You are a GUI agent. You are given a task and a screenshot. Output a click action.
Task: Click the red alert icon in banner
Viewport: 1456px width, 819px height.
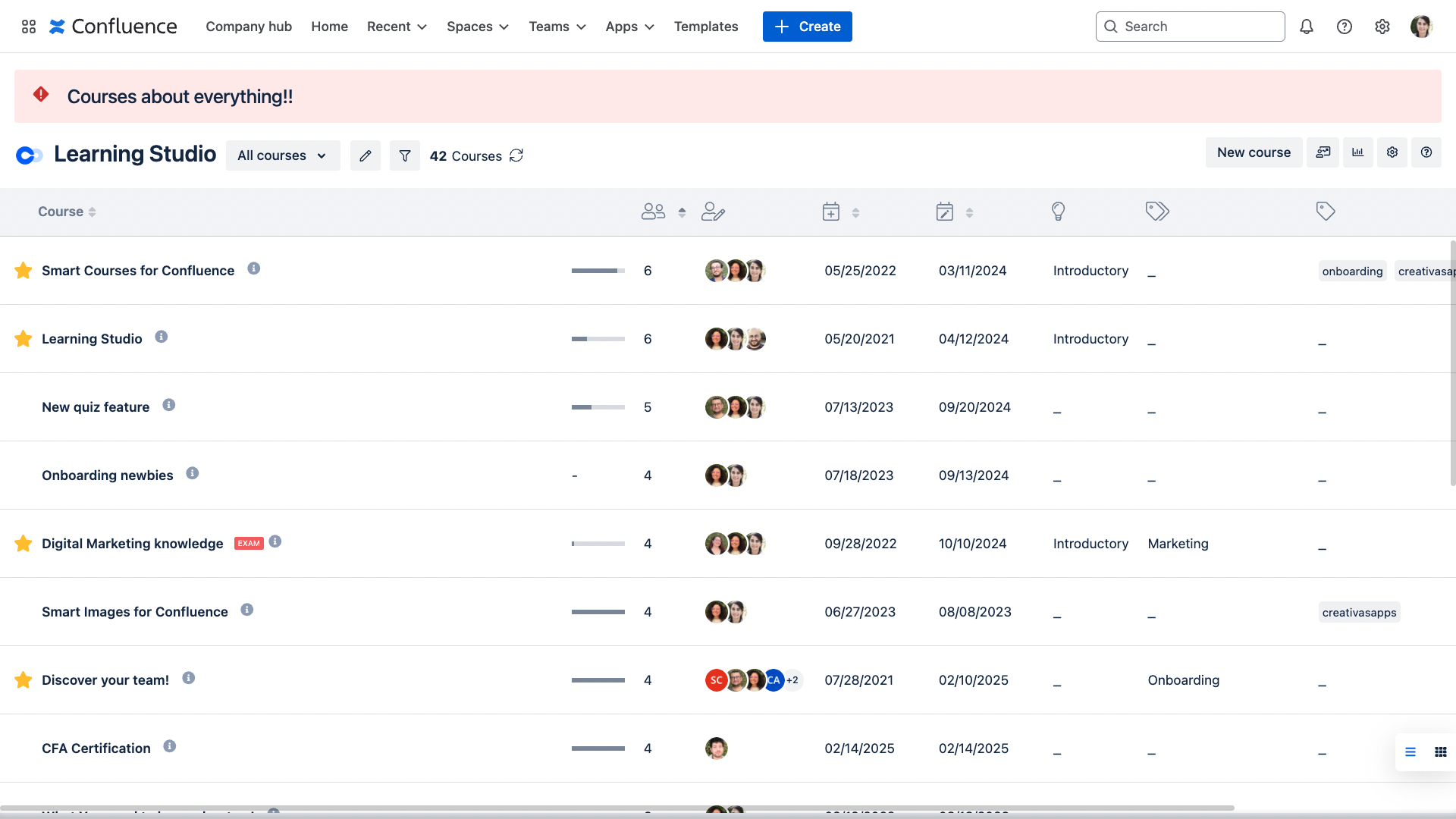pyautogui.click(x=41, y=94)
